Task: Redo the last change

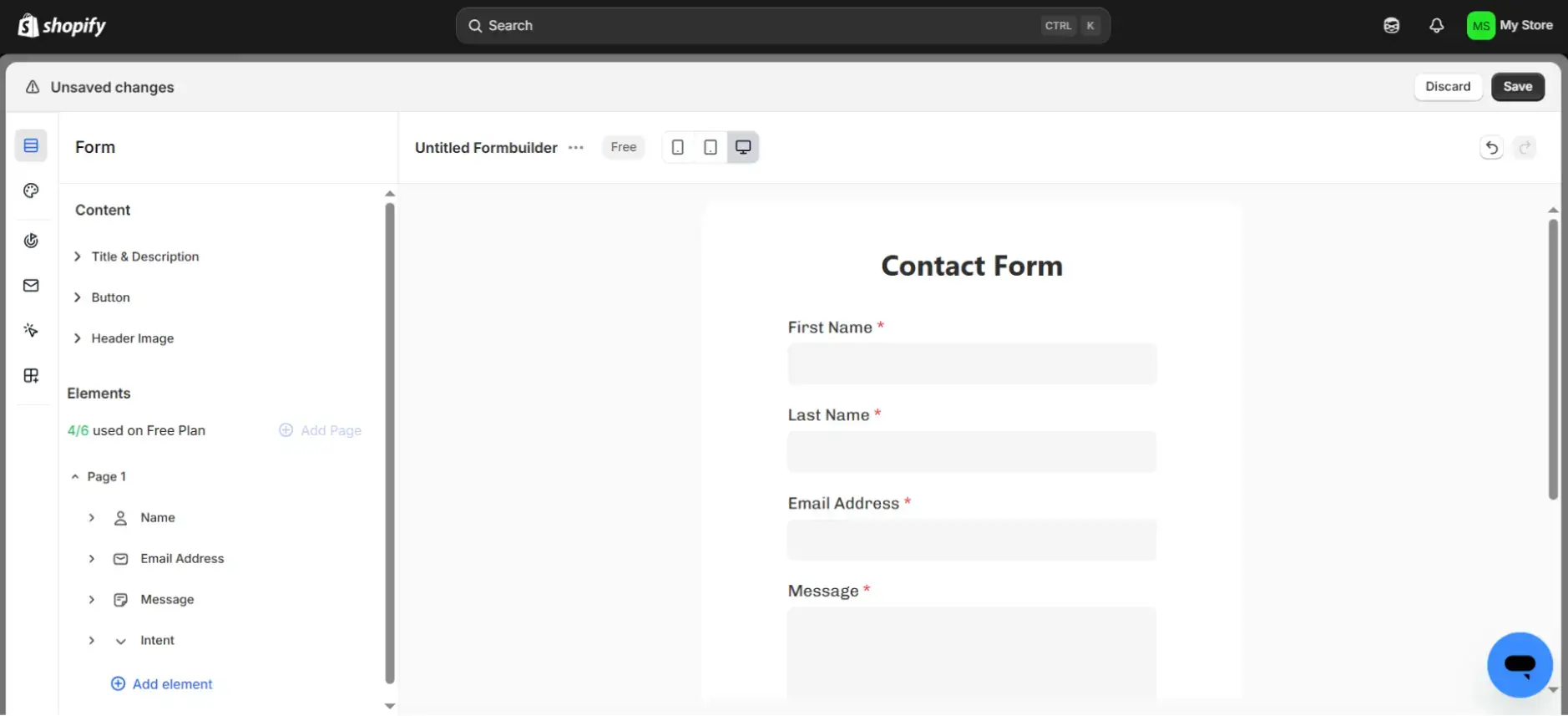Action: (x=1525, y=148)
